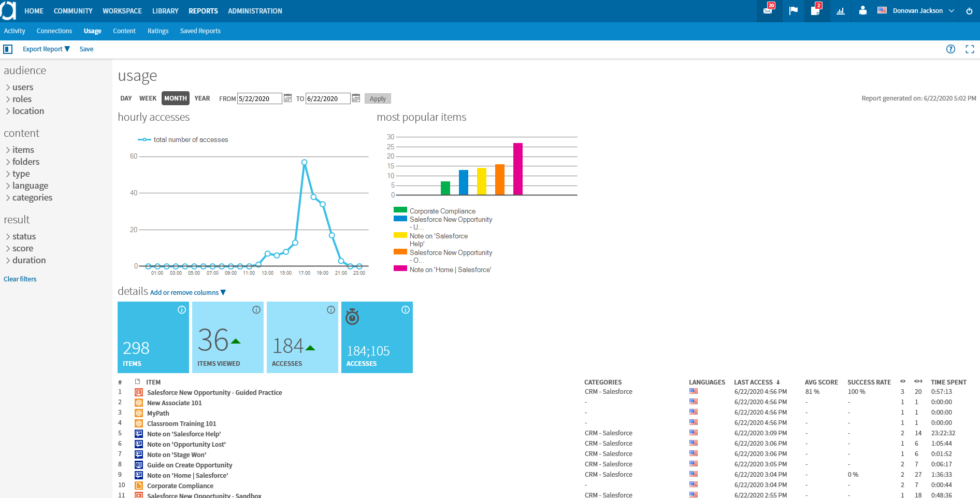
Task: Open Add or remove columns dropdown
Action: click(188, 292)
